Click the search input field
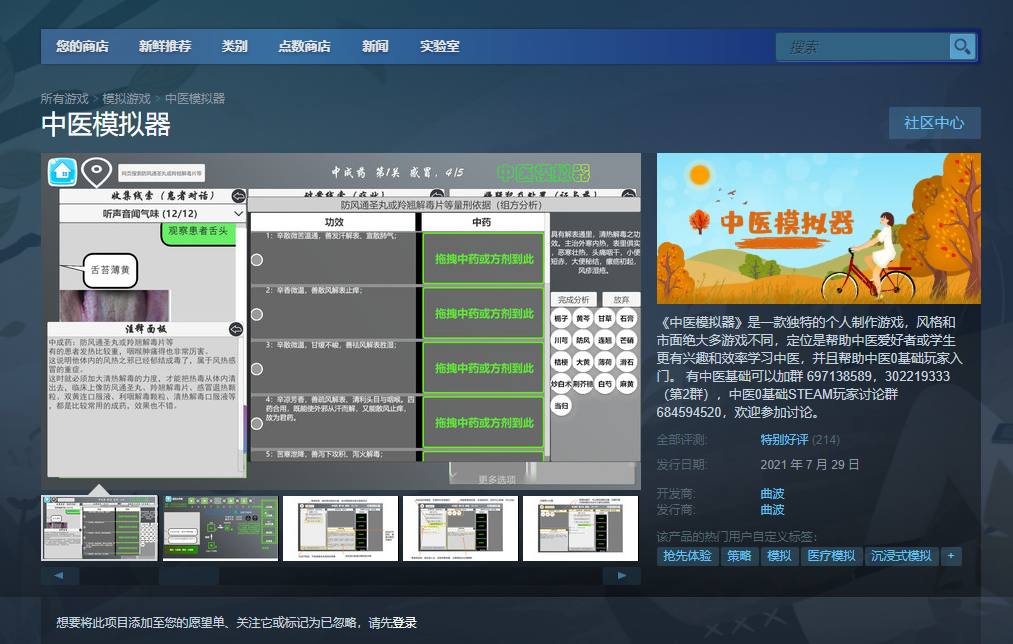Viewport: 1013px width, 644px height. (863, 47)
